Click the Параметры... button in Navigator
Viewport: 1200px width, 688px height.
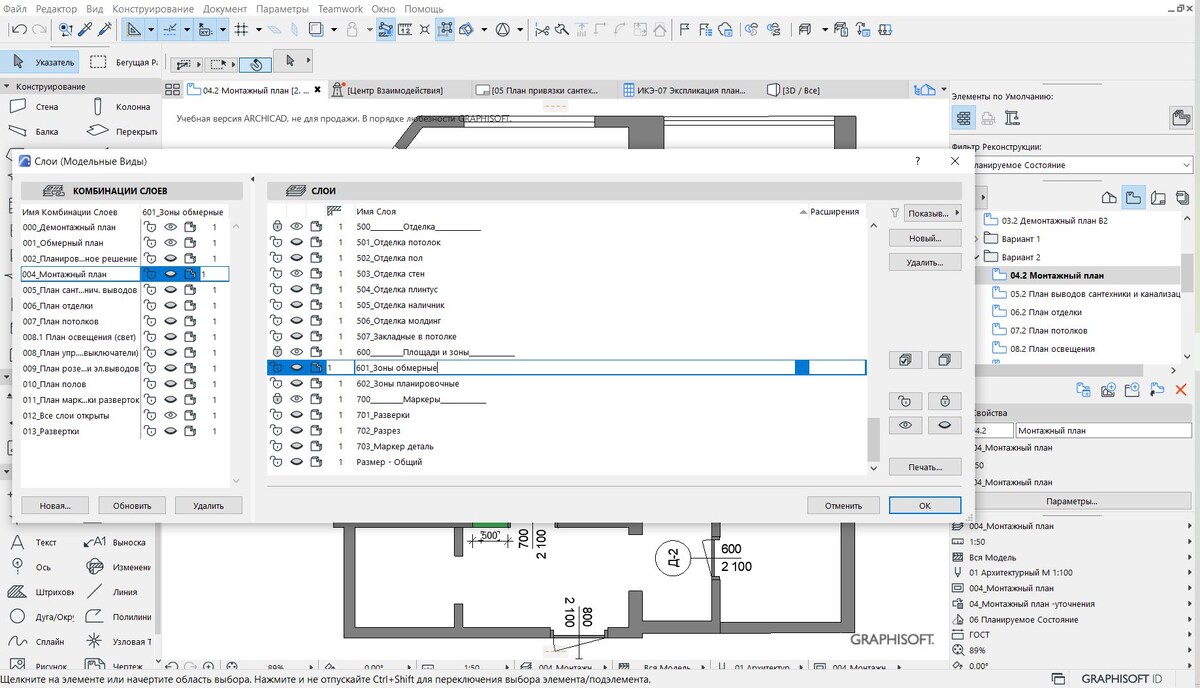tap(1071, 502)
